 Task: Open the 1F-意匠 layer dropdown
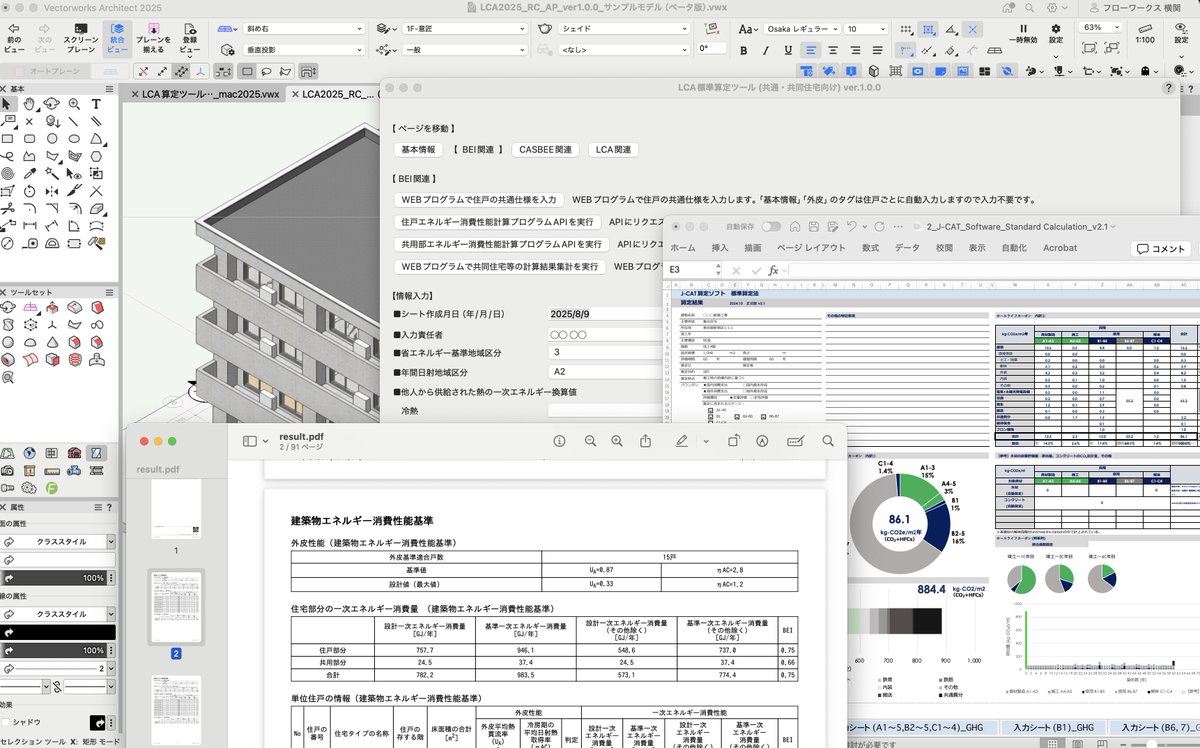click(x=466, y=29)
